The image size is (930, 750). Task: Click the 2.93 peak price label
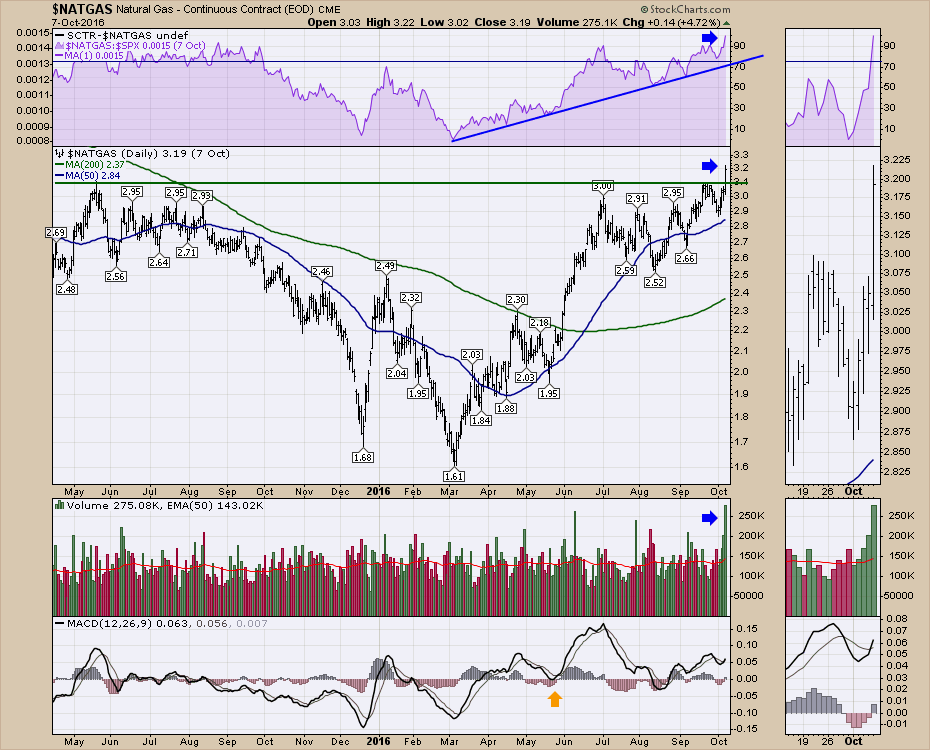tap(202, 196)
